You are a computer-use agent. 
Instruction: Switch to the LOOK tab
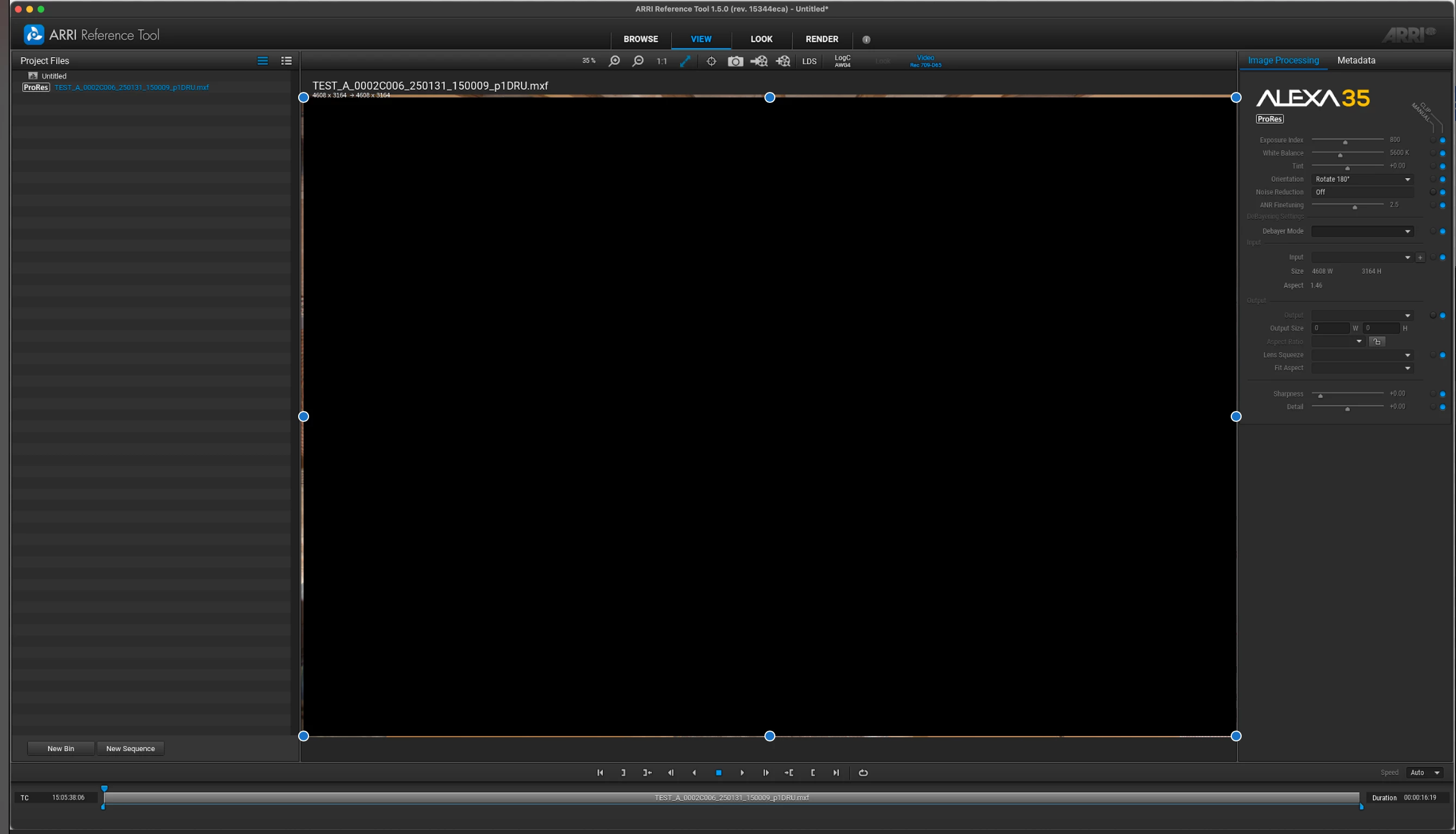tap(761, 39)
